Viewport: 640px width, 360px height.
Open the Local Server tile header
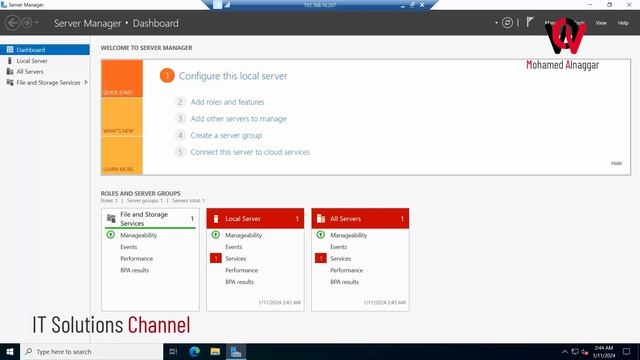255,219
